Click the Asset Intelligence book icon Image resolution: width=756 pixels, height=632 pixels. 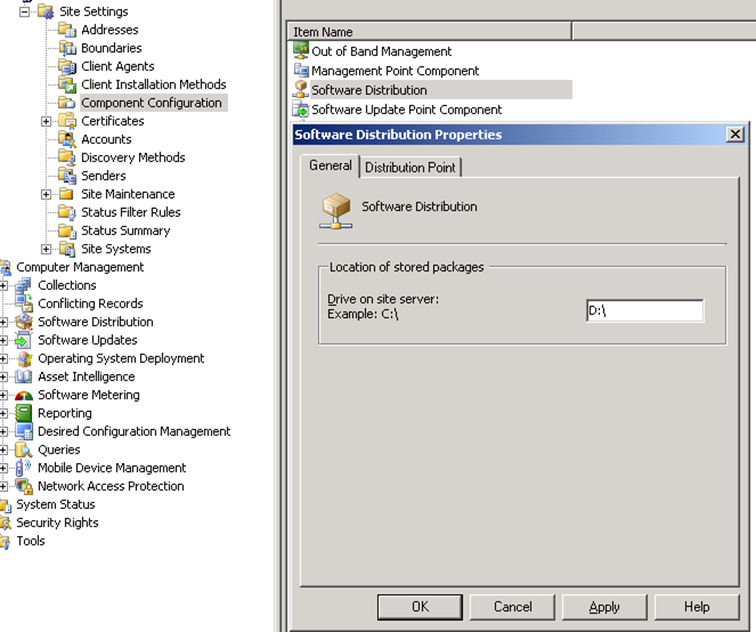[x=24, y=377]
